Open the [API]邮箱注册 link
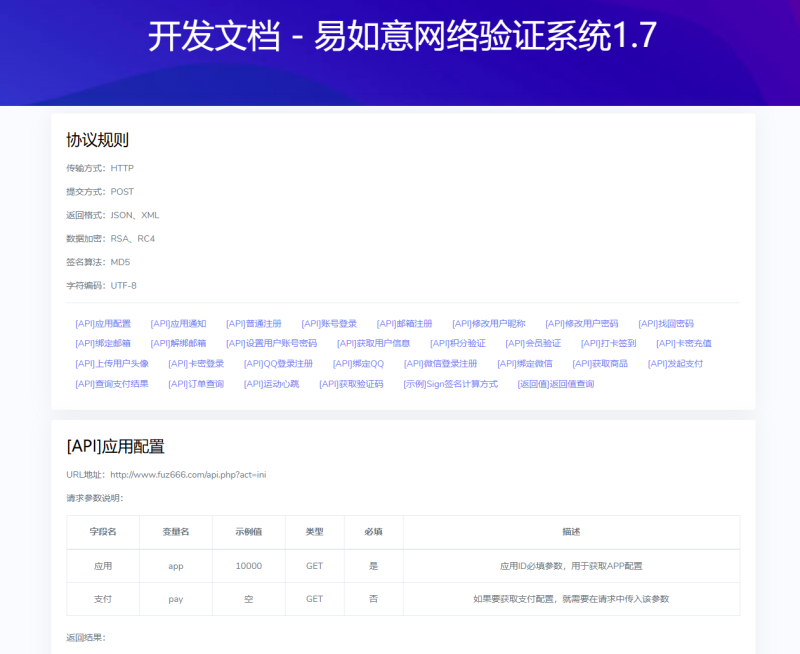This screenshot has width=800, height=654. pyautogui.click(x=406, y=322)
